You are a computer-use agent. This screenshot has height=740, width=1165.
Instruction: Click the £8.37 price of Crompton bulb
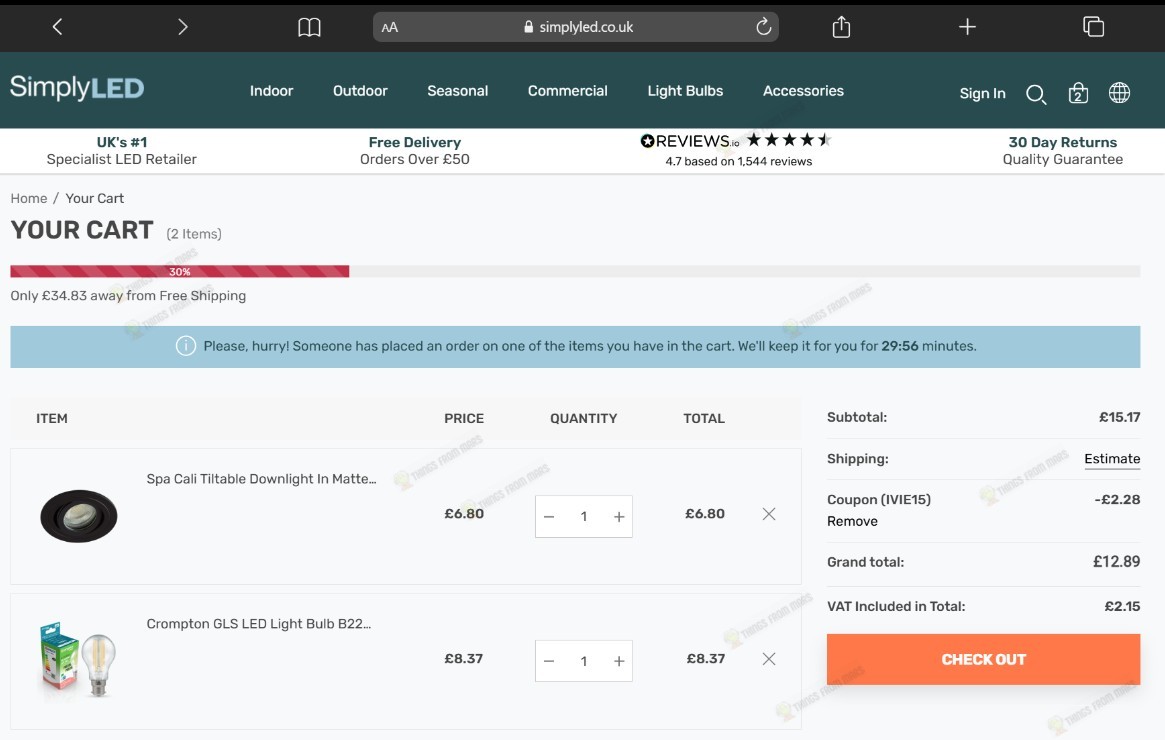point(464,658)
